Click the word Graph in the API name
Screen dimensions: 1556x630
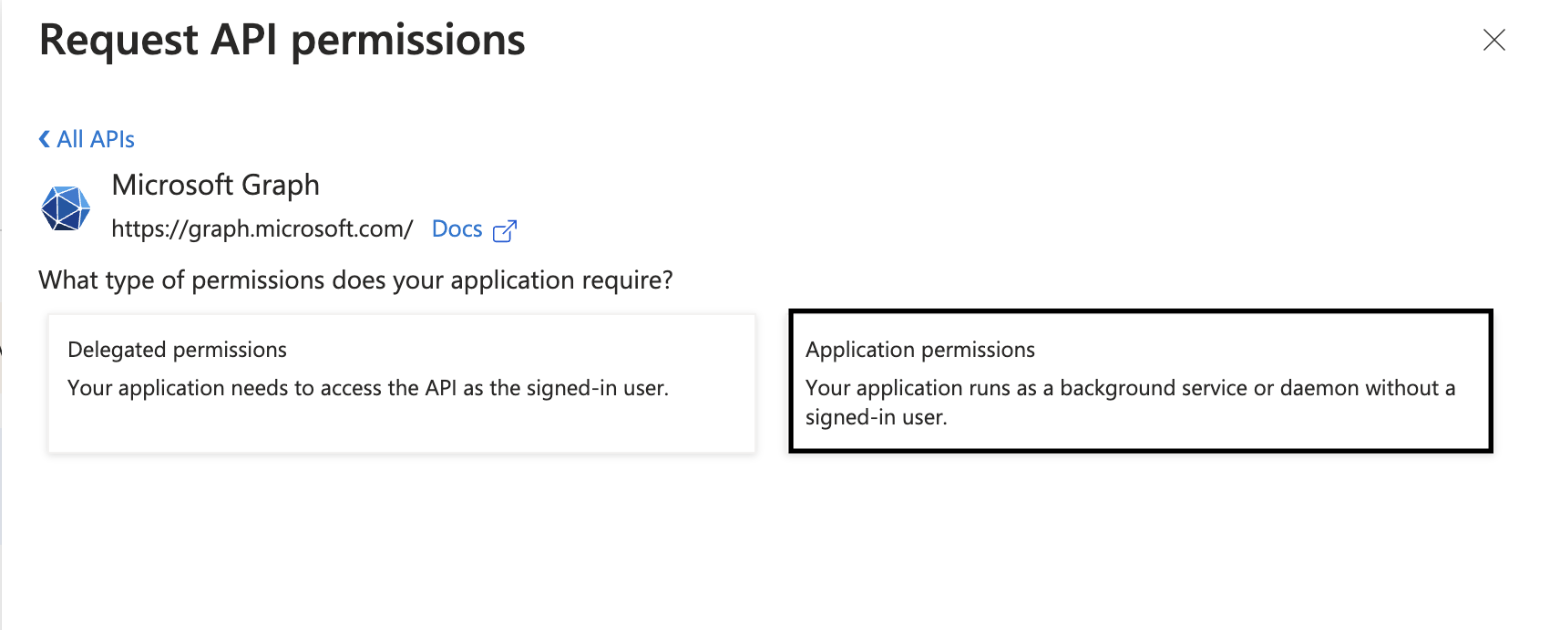click(x=282, y=185)
